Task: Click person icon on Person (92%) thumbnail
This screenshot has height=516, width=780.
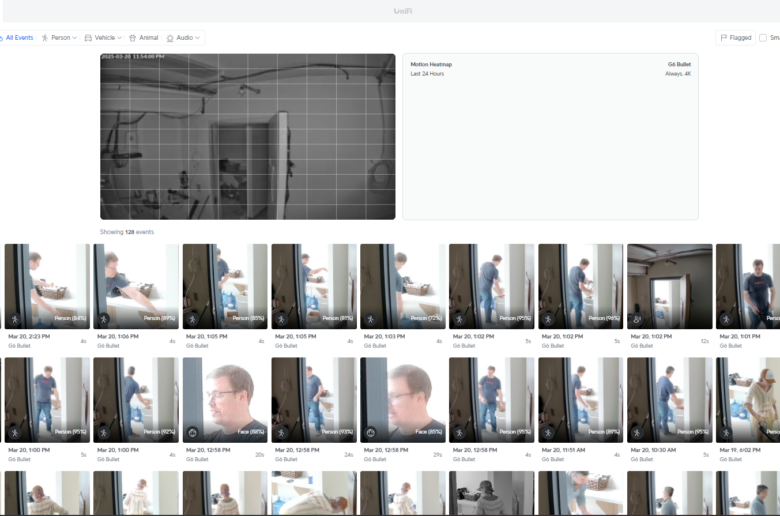Action: click(103, 433)
